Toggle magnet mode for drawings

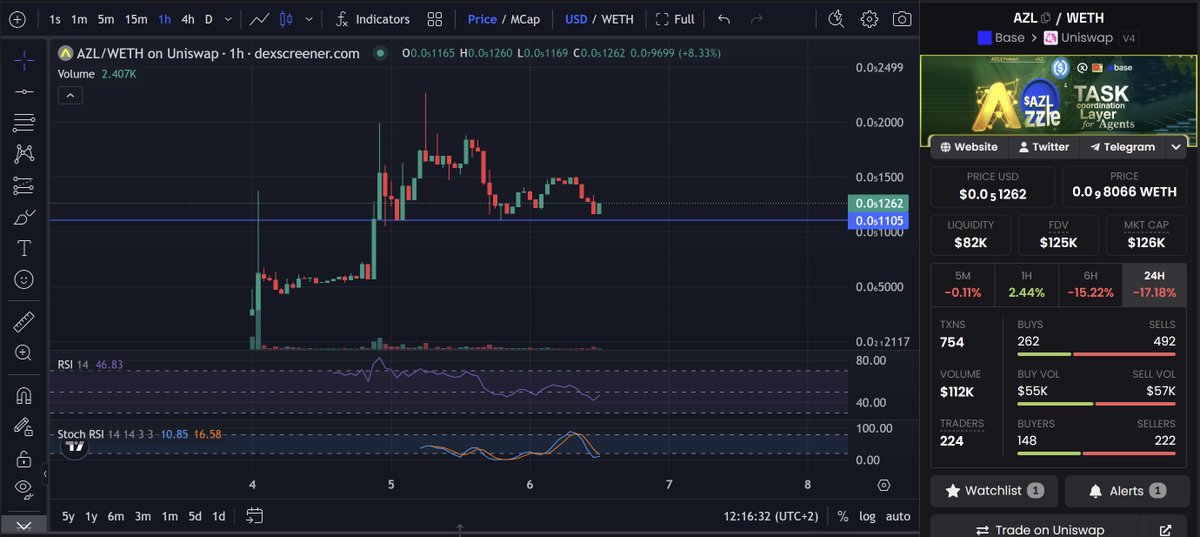tap(24, 395)
